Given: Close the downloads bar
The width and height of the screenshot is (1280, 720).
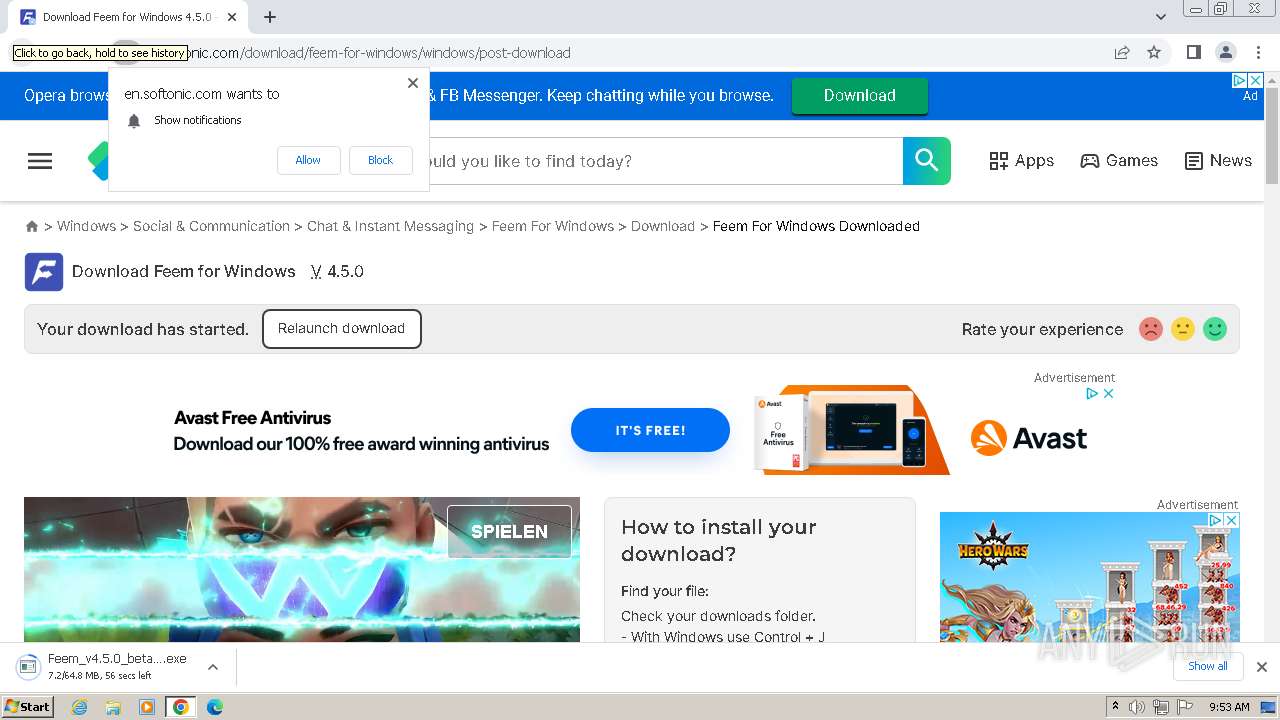Looking at the screenshot, I should point(1262,667).
